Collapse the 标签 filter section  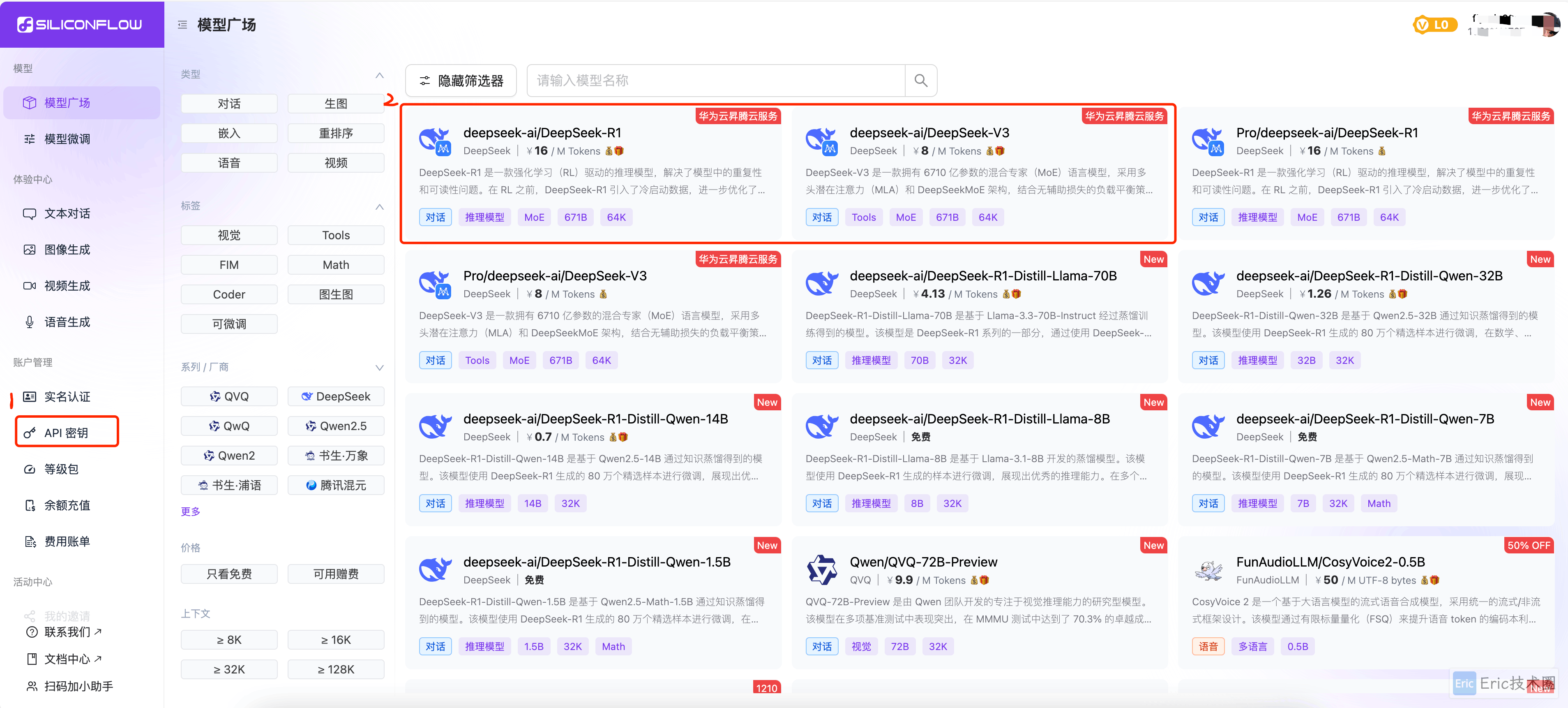(379, 206)
